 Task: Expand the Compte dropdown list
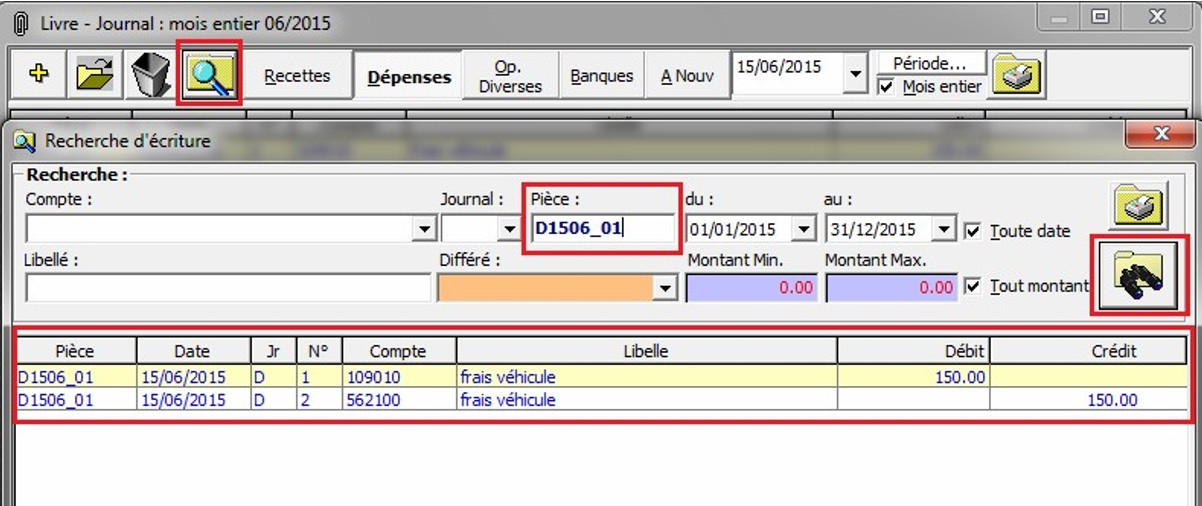(423, 230)
